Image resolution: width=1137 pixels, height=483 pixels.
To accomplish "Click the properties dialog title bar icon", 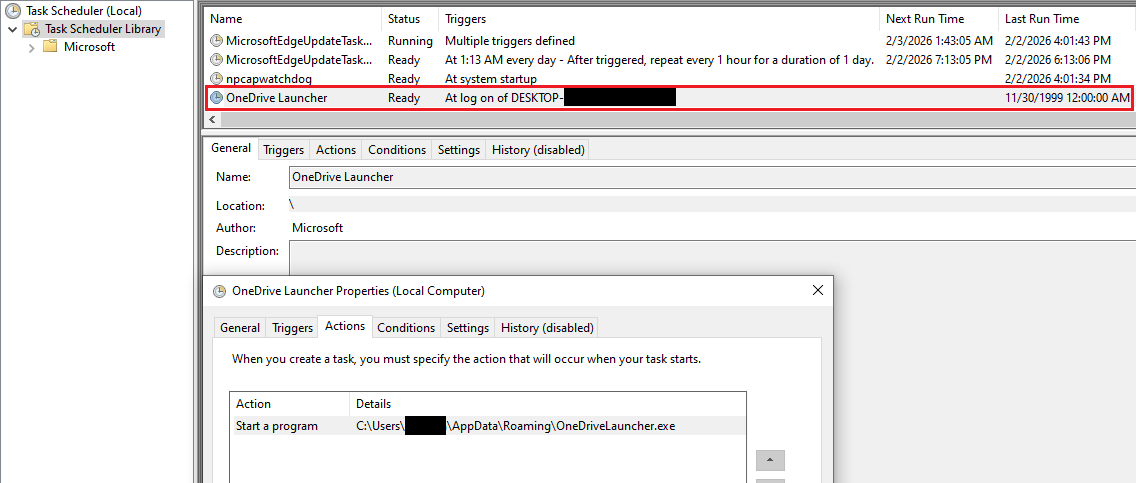I will (219, 291).
